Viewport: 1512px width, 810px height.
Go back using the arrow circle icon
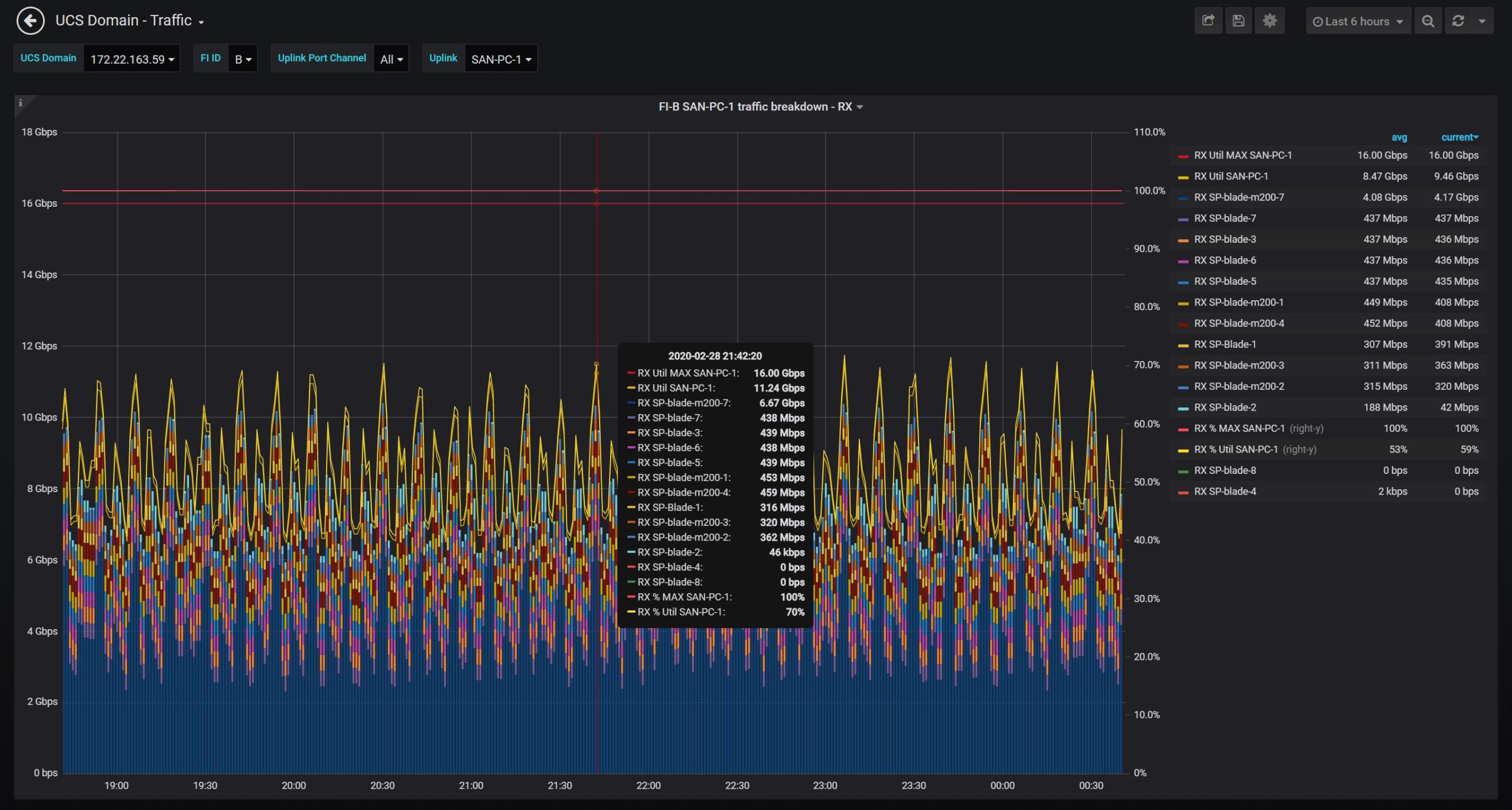30,21
